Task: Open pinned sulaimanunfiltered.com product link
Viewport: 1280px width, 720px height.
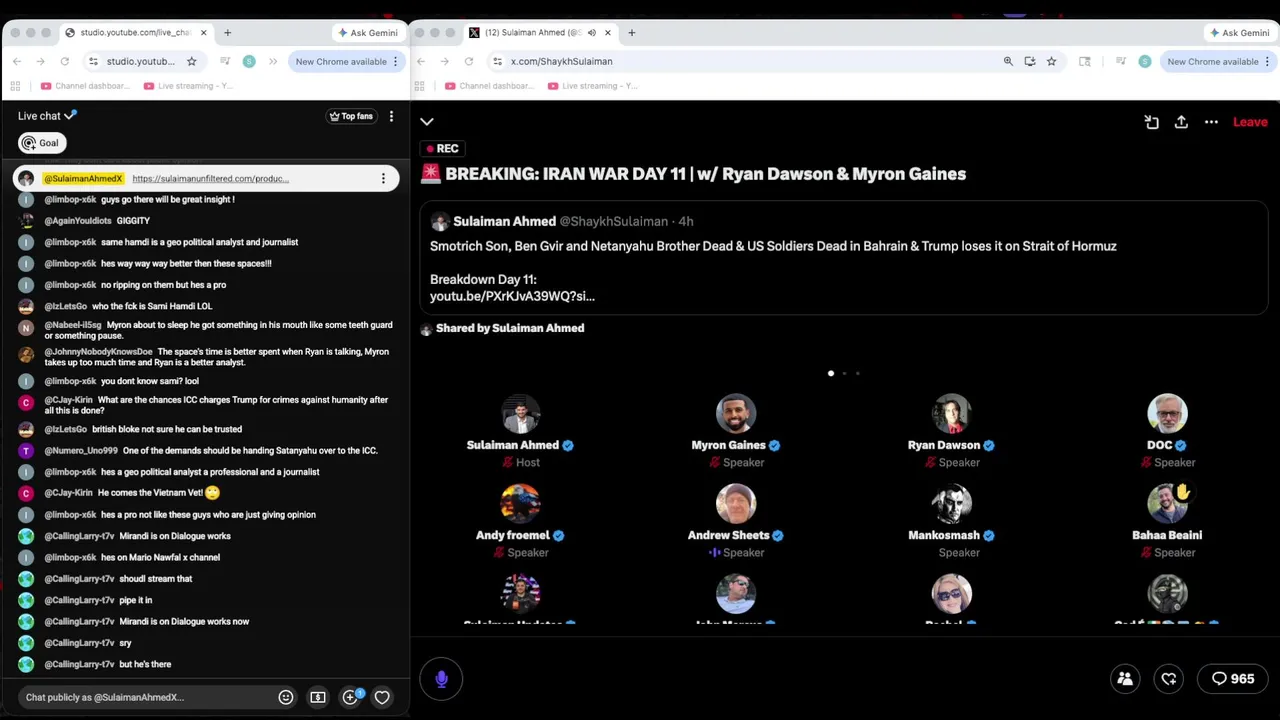Action: tap(211, 179)
